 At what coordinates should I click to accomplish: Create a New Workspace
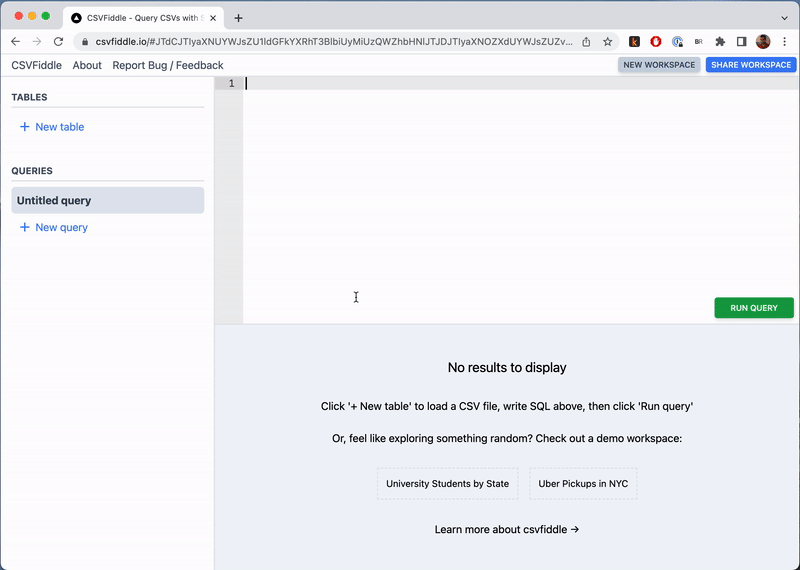[658, 65]
